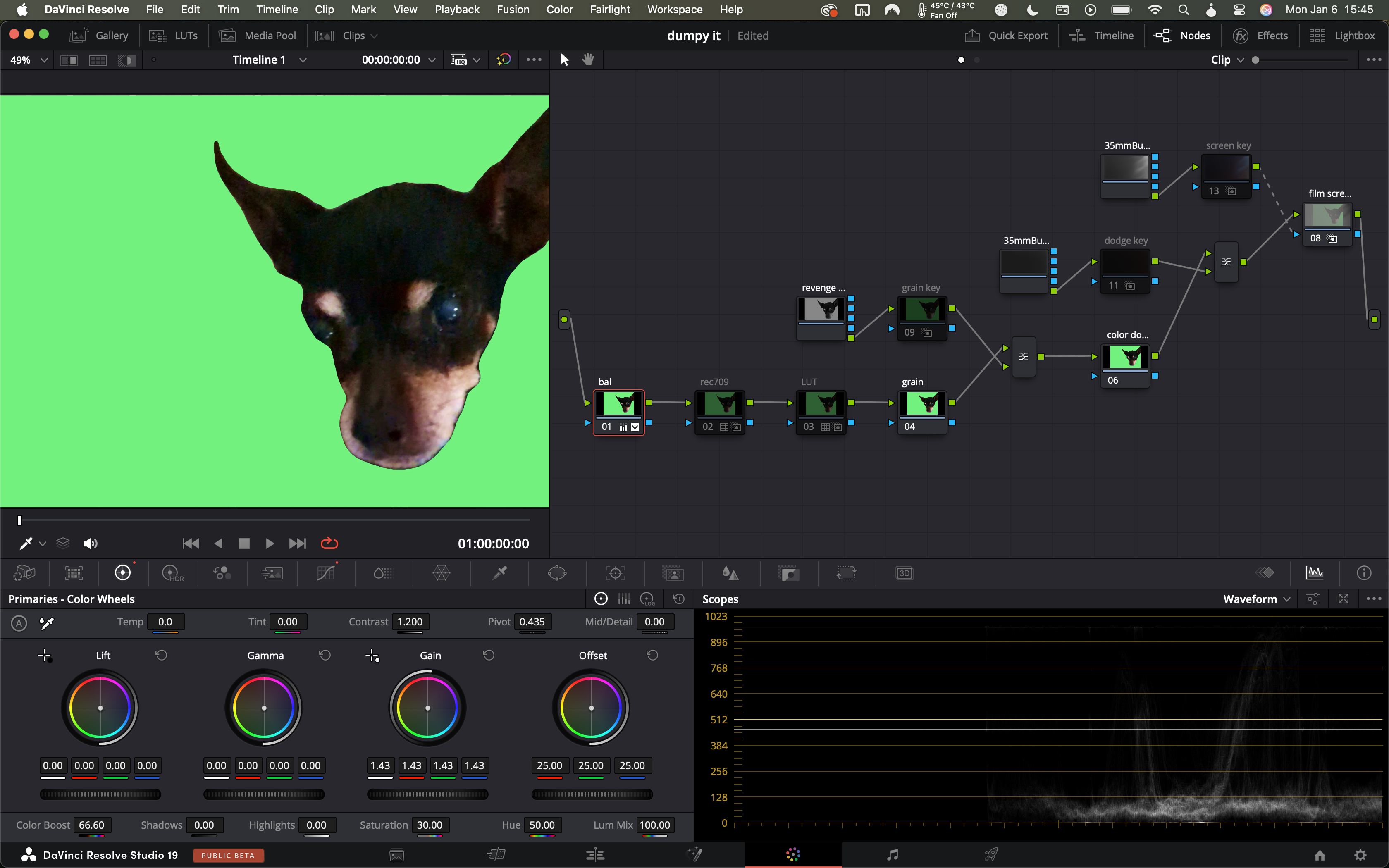This screenshot has width=1389, height=868.
Task: Pick black point beside Lift
Action: [x=45, y=656]
